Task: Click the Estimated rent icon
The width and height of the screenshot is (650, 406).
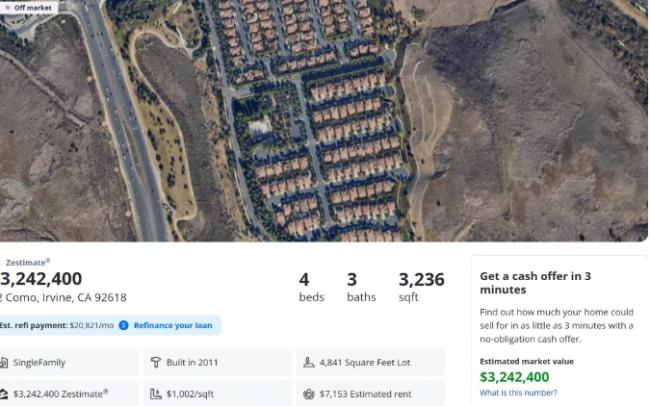Action: (308, 394)
